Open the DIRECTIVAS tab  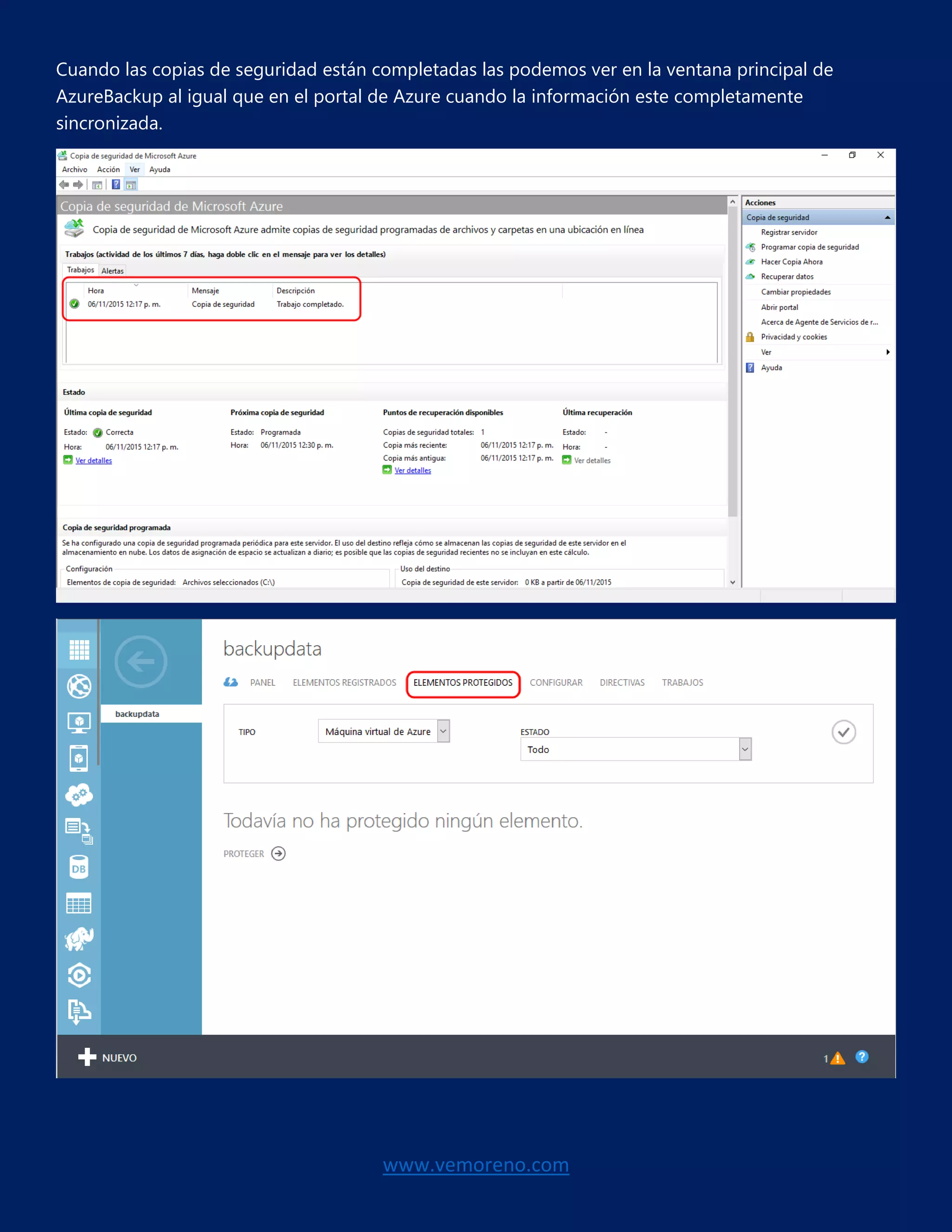pyautogui.click(x=622, y=682)
